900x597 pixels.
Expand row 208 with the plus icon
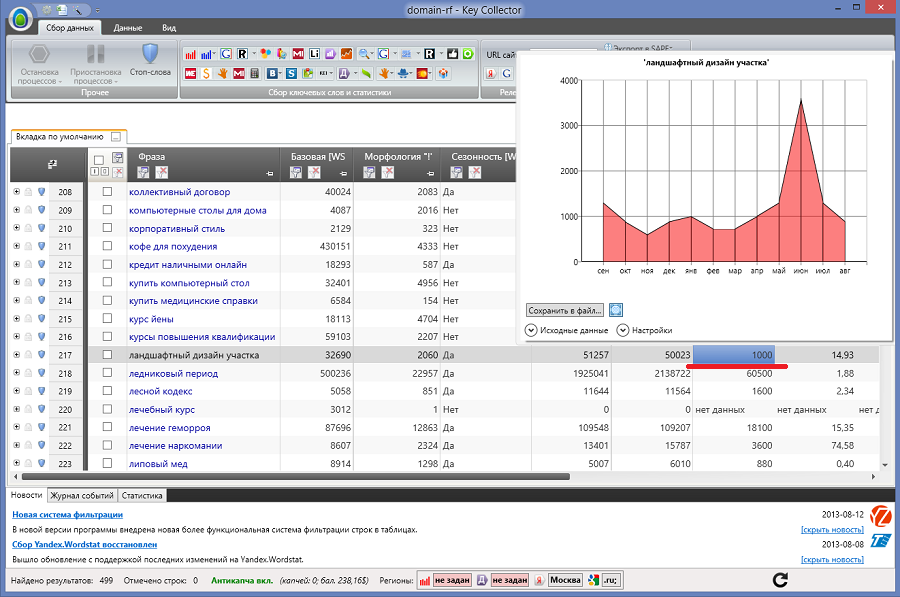(x=17, y=192)
